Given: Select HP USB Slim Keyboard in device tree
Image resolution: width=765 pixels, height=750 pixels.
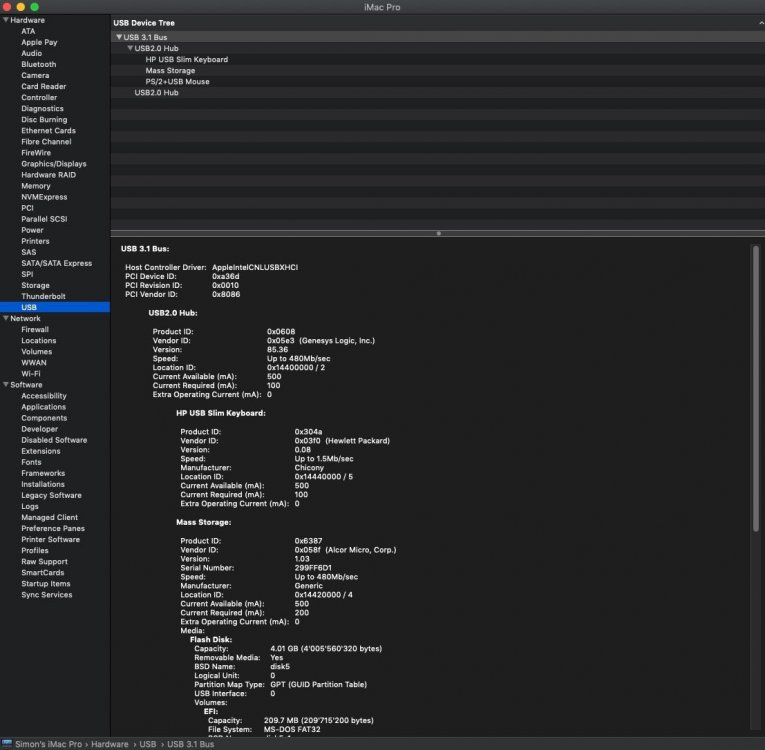Looking at the screenshot, I should [x=186, y=60].
